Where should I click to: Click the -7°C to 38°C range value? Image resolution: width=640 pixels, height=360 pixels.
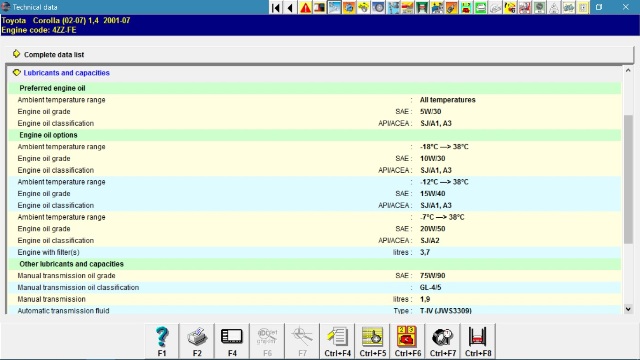pos(442,217)
